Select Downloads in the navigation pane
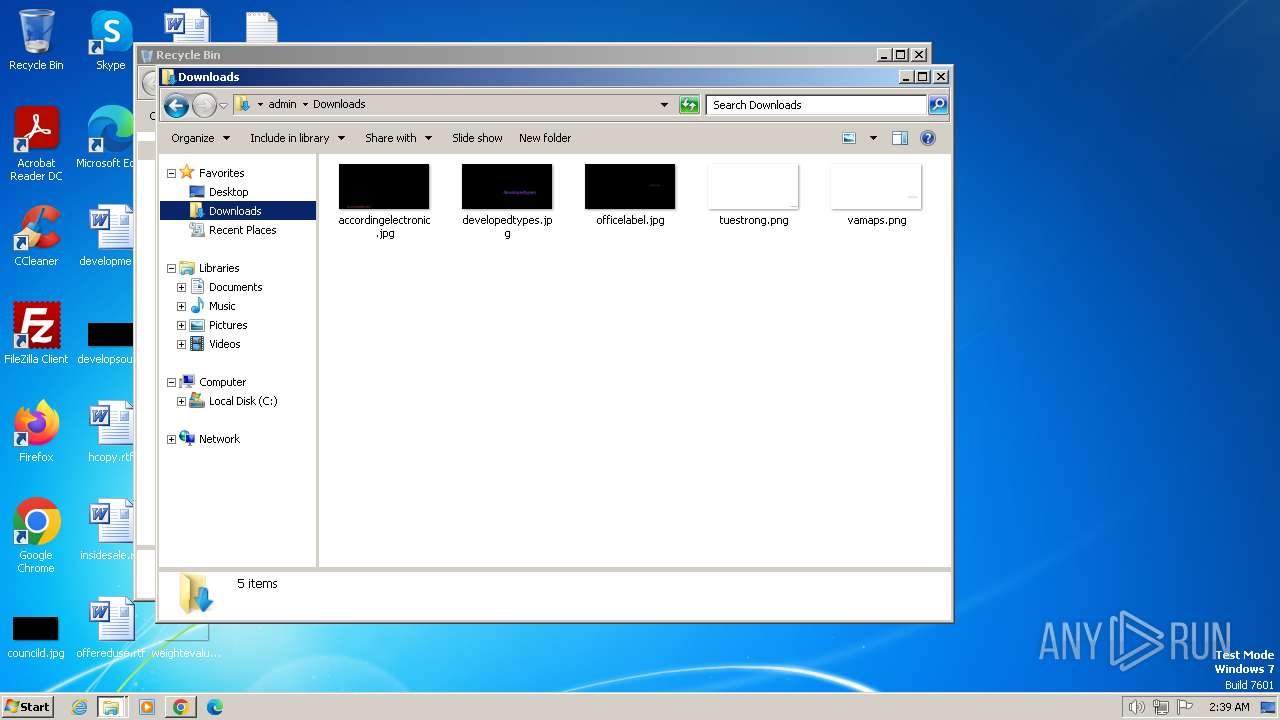The height and width of the screenshot is (720, 1280). pyautogui.click(x=237, y=211)
